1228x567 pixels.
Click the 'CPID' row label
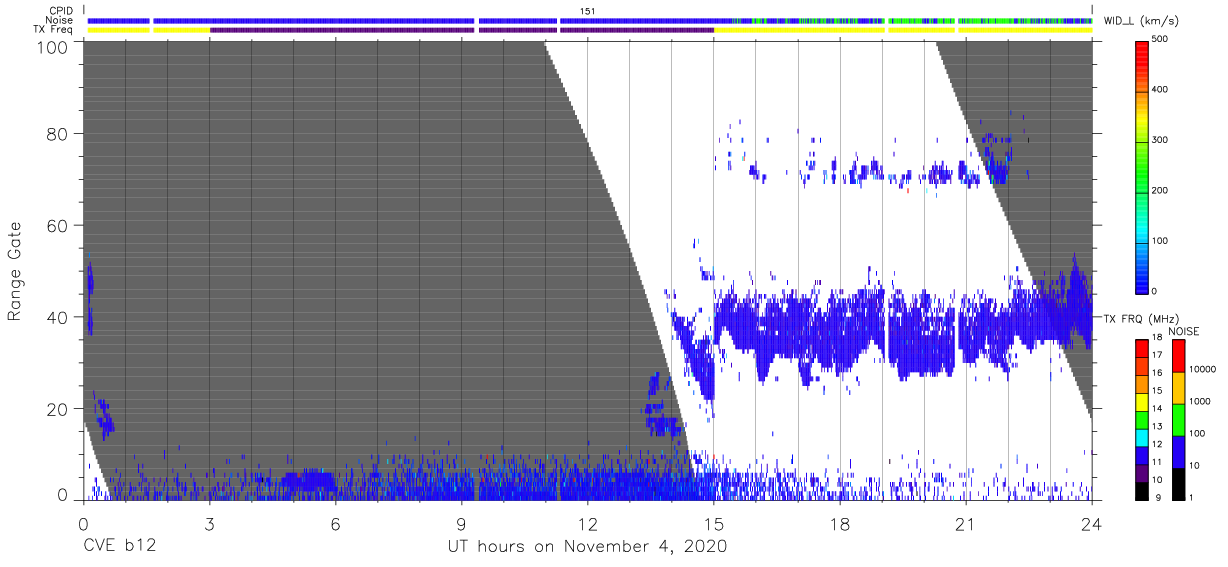tap(62, 11)
